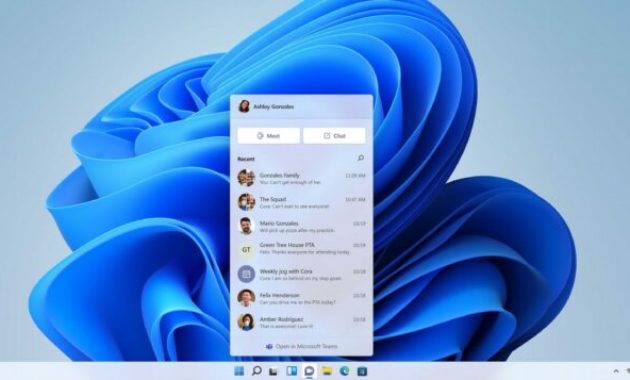Click Amber Rodriguez's profile picture
Image resolution: width=630 pixels, height=380 pixels.
246,322
